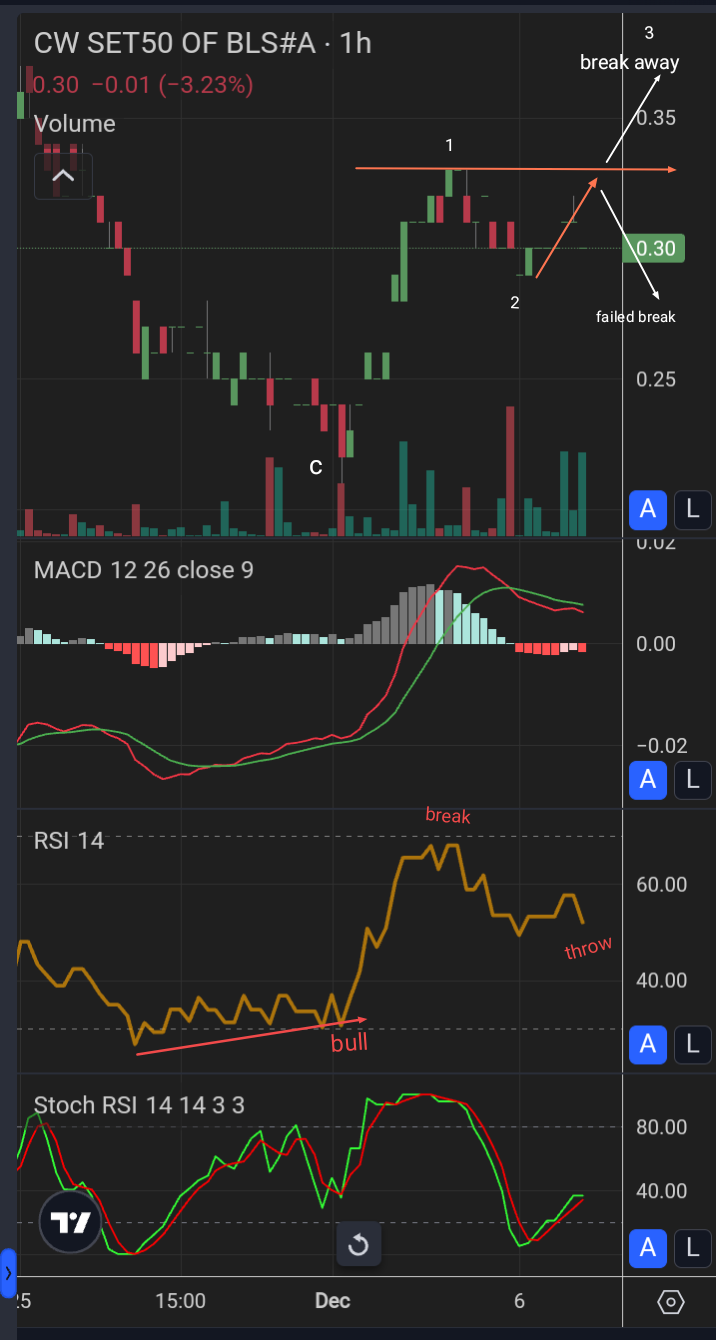Click the 40.00 RSI axis label

point(662,981)
